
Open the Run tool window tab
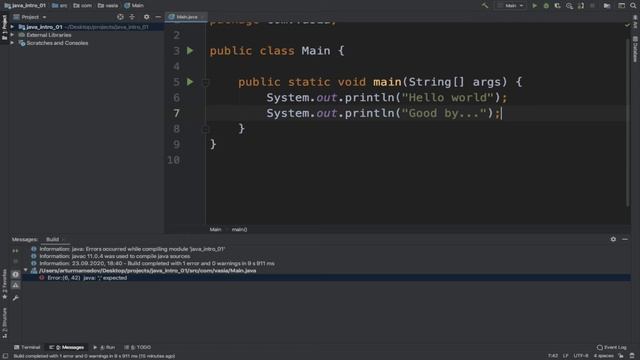(104, 347)
